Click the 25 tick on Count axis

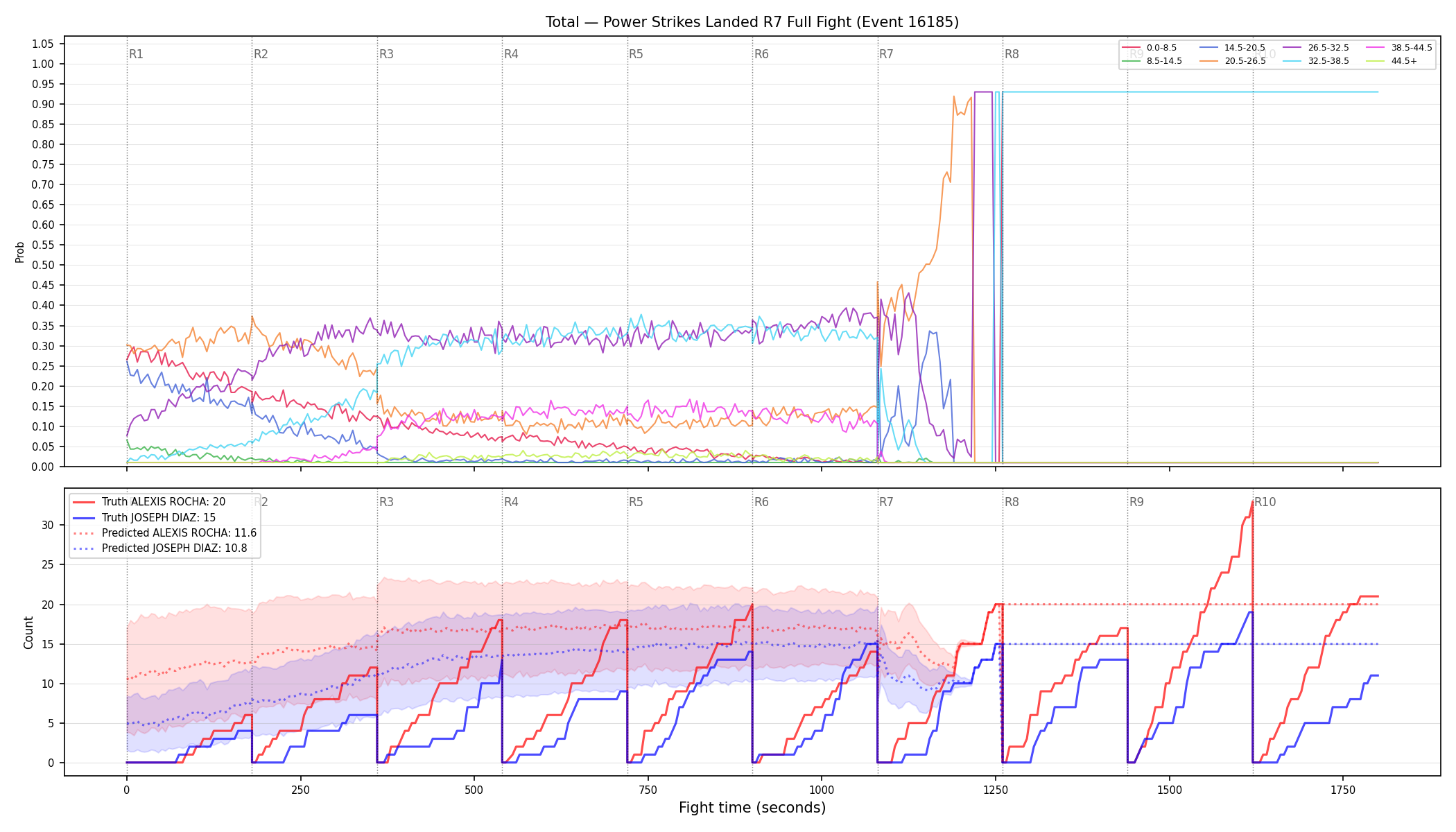point(47,564)
